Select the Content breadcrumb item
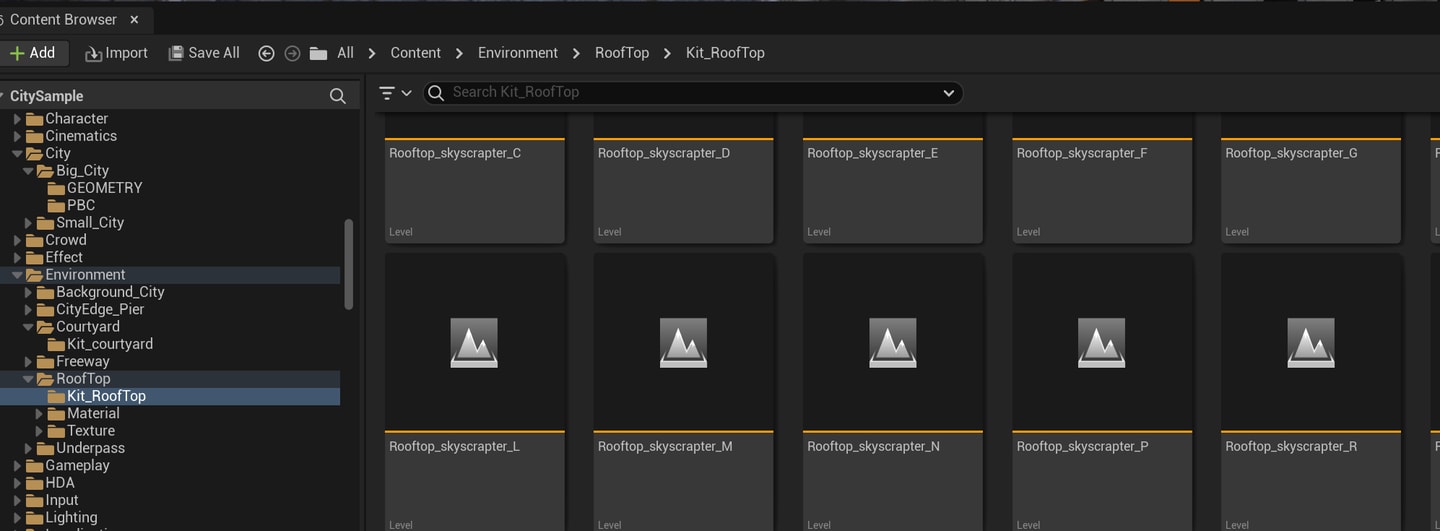The image size is (1440, 531). [415, 53]
